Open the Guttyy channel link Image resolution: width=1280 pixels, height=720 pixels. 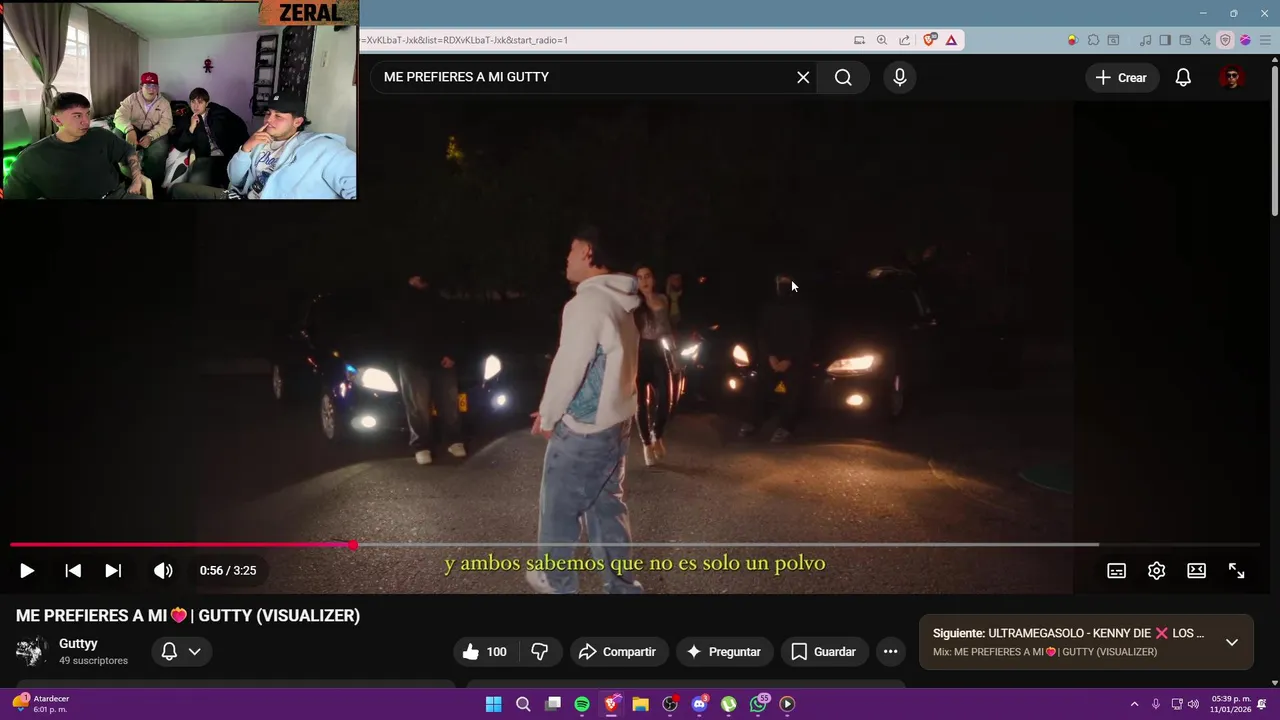point(78,644)
